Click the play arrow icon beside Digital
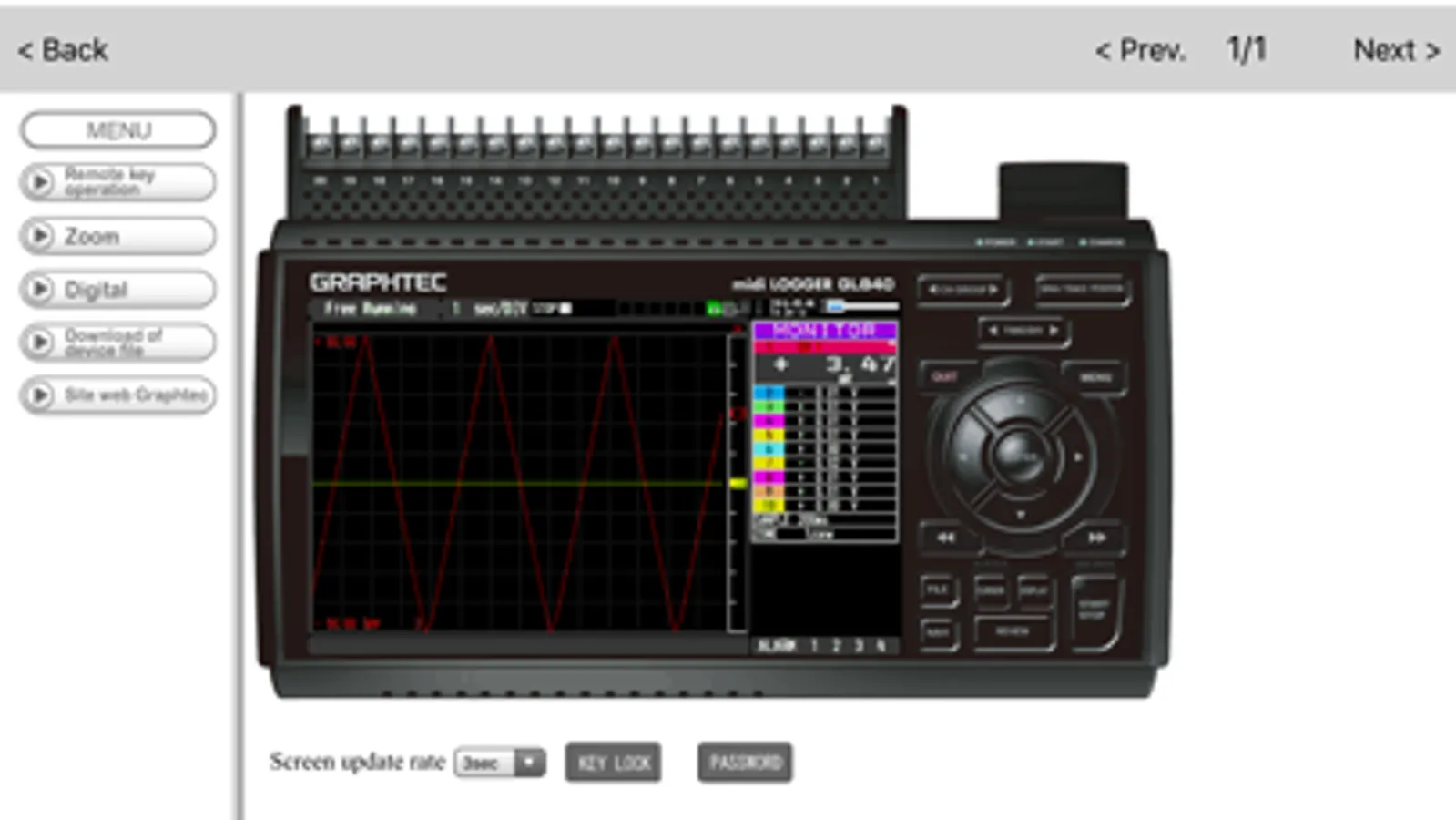The width and height of the screenshot is (1456, 820). 39,290
